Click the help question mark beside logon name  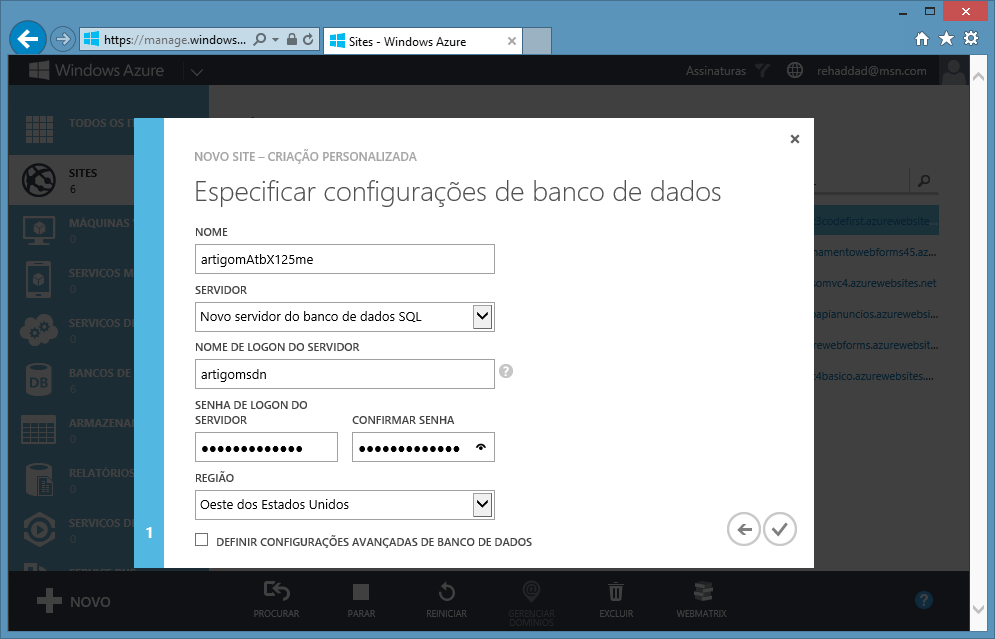tap(506, 371)
